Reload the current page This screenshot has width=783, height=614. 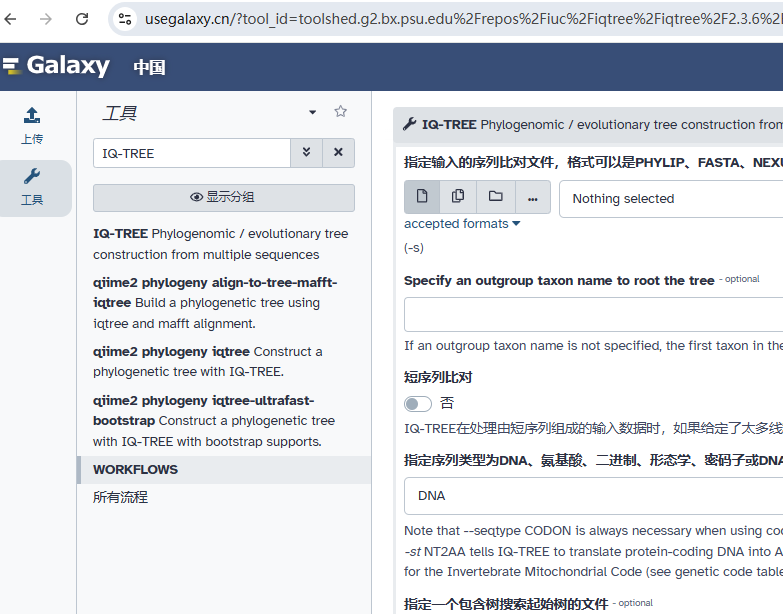pos(82,19)
